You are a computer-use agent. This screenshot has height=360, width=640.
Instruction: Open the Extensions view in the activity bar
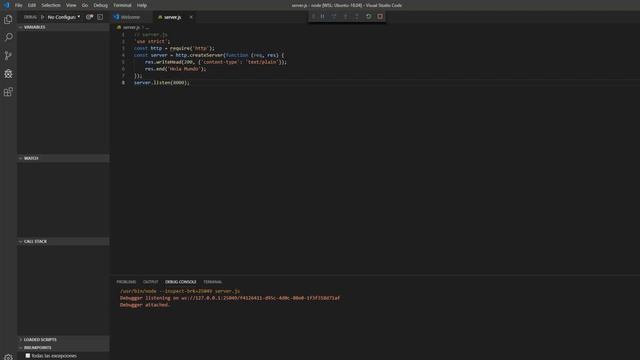coord(8,91)
